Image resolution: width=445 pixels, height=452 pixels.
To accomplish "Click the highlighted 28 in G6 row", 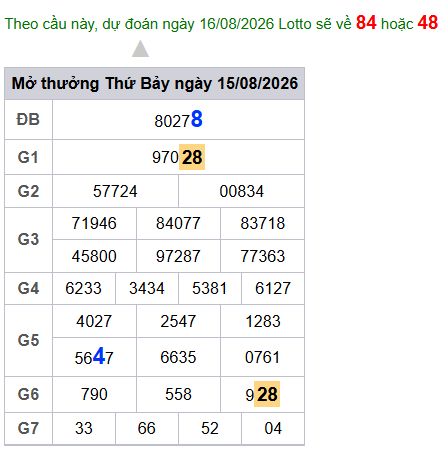I will [x=267, y=394].
